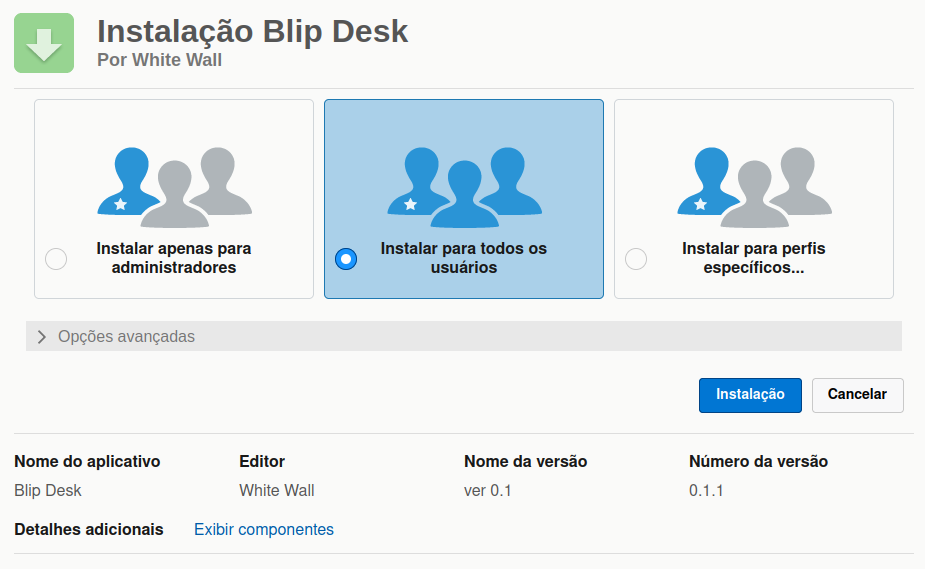Select the 'Instalar apenas para administradores' radio button
This screenshot has width=925, height=569.
click(56, 259)
